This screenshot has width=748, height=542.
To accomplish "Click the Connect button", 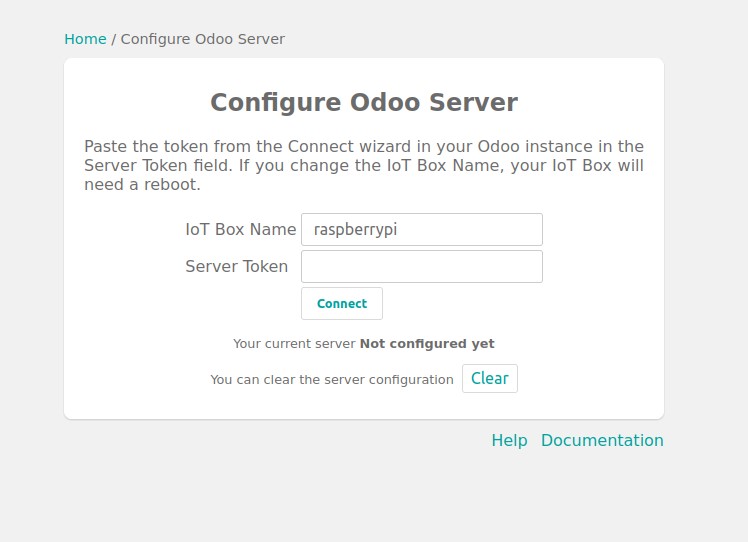I will pyautogui.click(x=342, y=303).
